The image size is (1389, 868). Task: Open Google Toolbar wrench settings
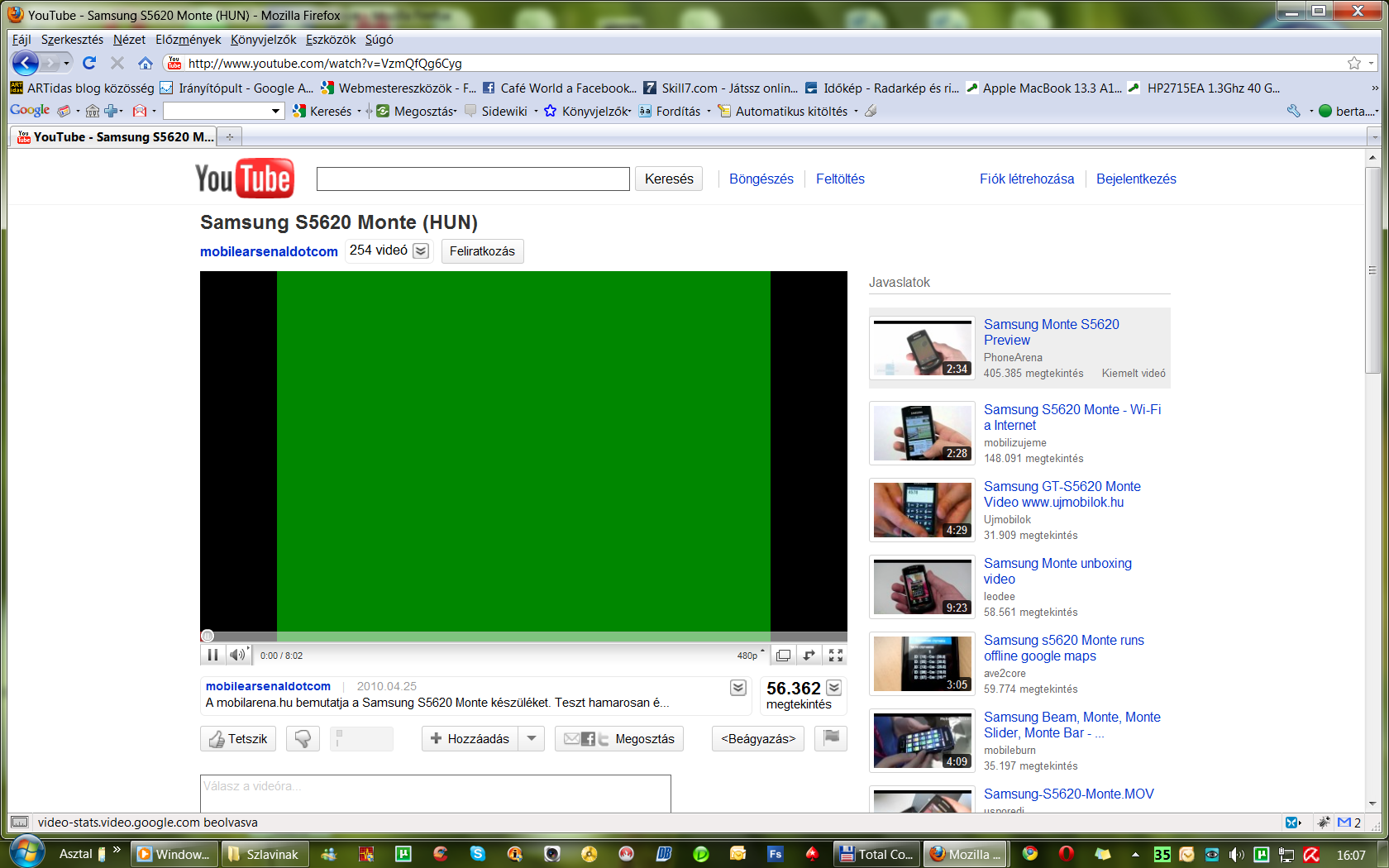[x=1294, y=111]
